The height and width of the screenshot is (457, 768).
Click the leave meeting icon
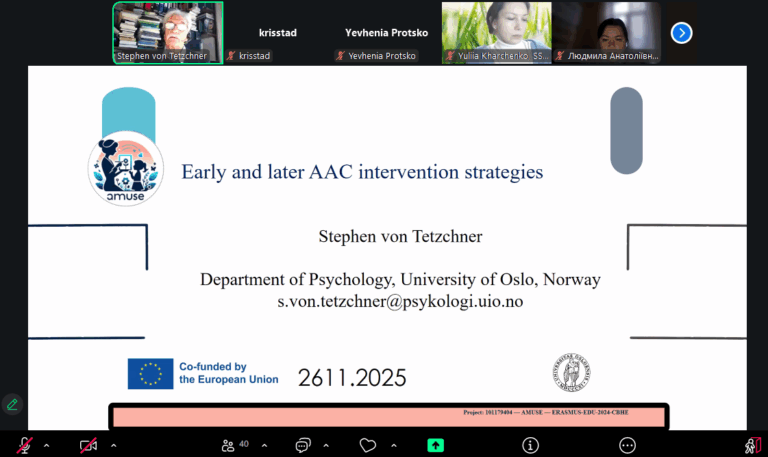(x=751, y=445)
